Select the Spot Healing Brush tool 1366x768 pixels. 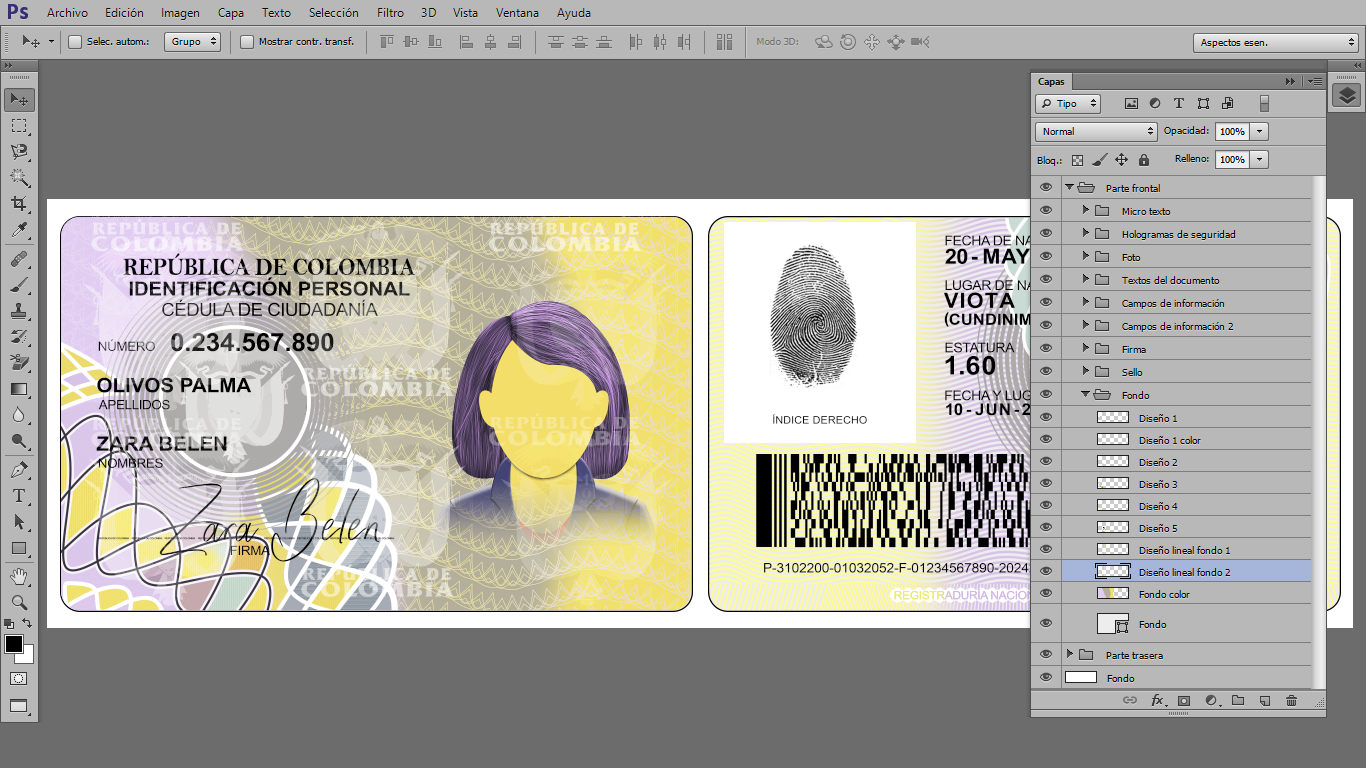(19, 260)
